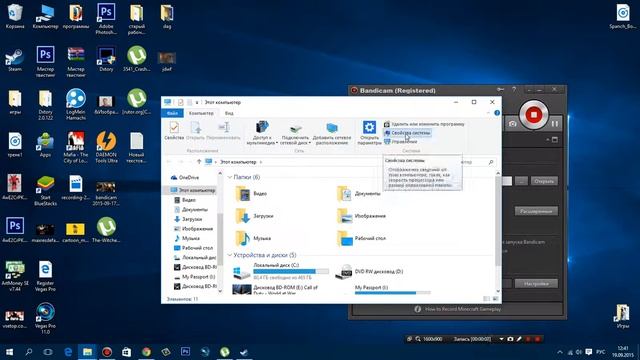Viewport: 640px width, 360px height.
Task: Click the up arrow navigation button in Explorer
Action: 199,162
